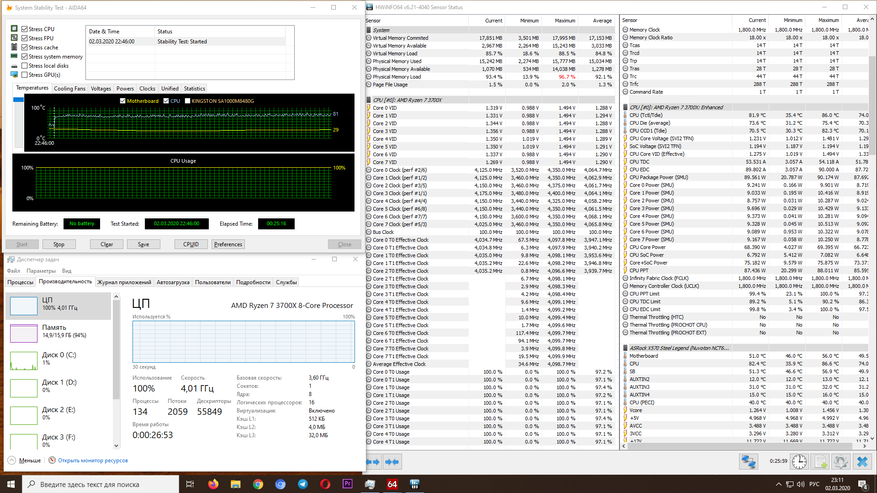Select the Память item in Task Manager sidebar

tap(60, 333)
